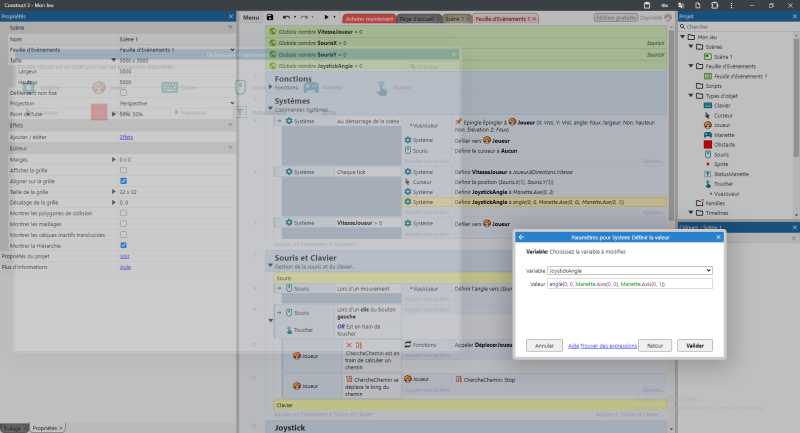Switch to Page d'accueil tab
The image size is (800, 433).
click(416, 19)
